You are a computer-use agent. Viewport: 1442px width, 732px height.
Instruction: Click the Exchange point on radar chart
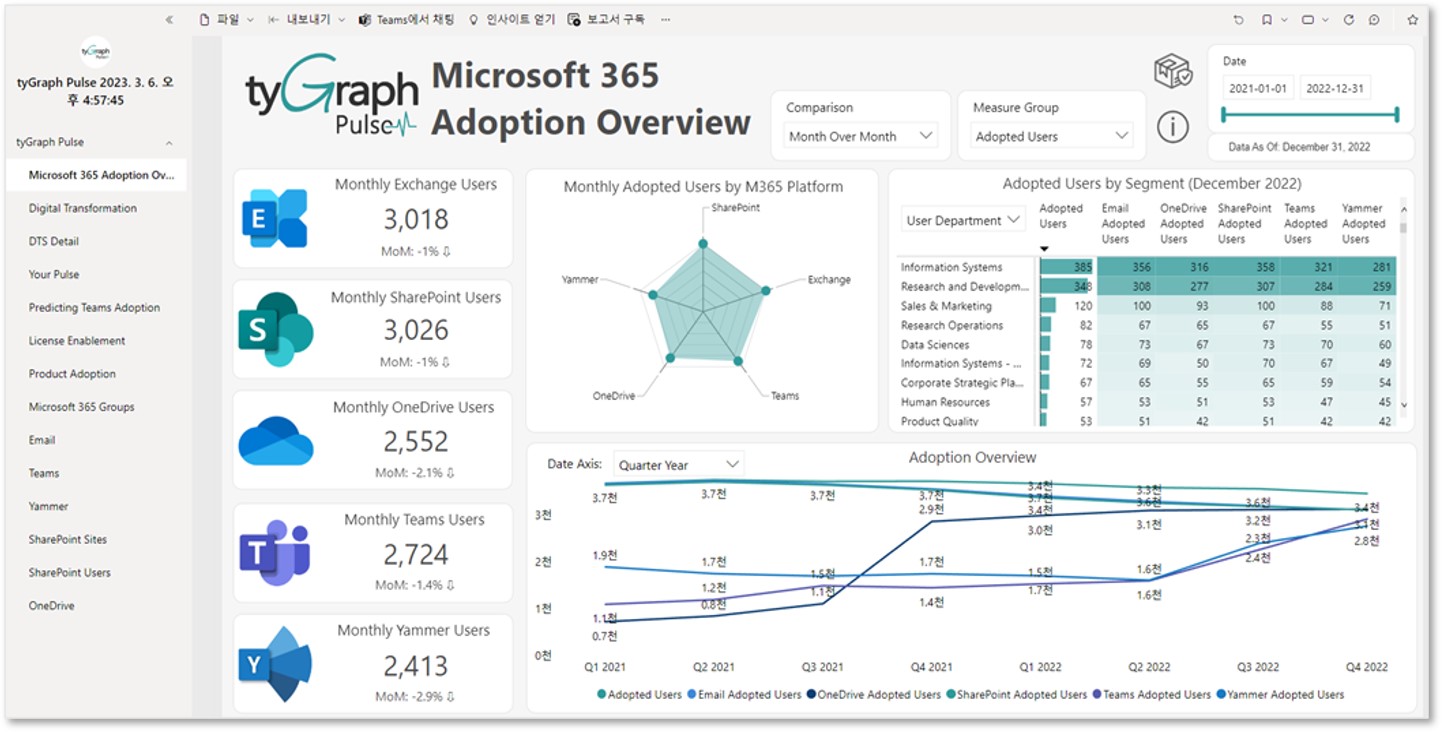point(766,290)
